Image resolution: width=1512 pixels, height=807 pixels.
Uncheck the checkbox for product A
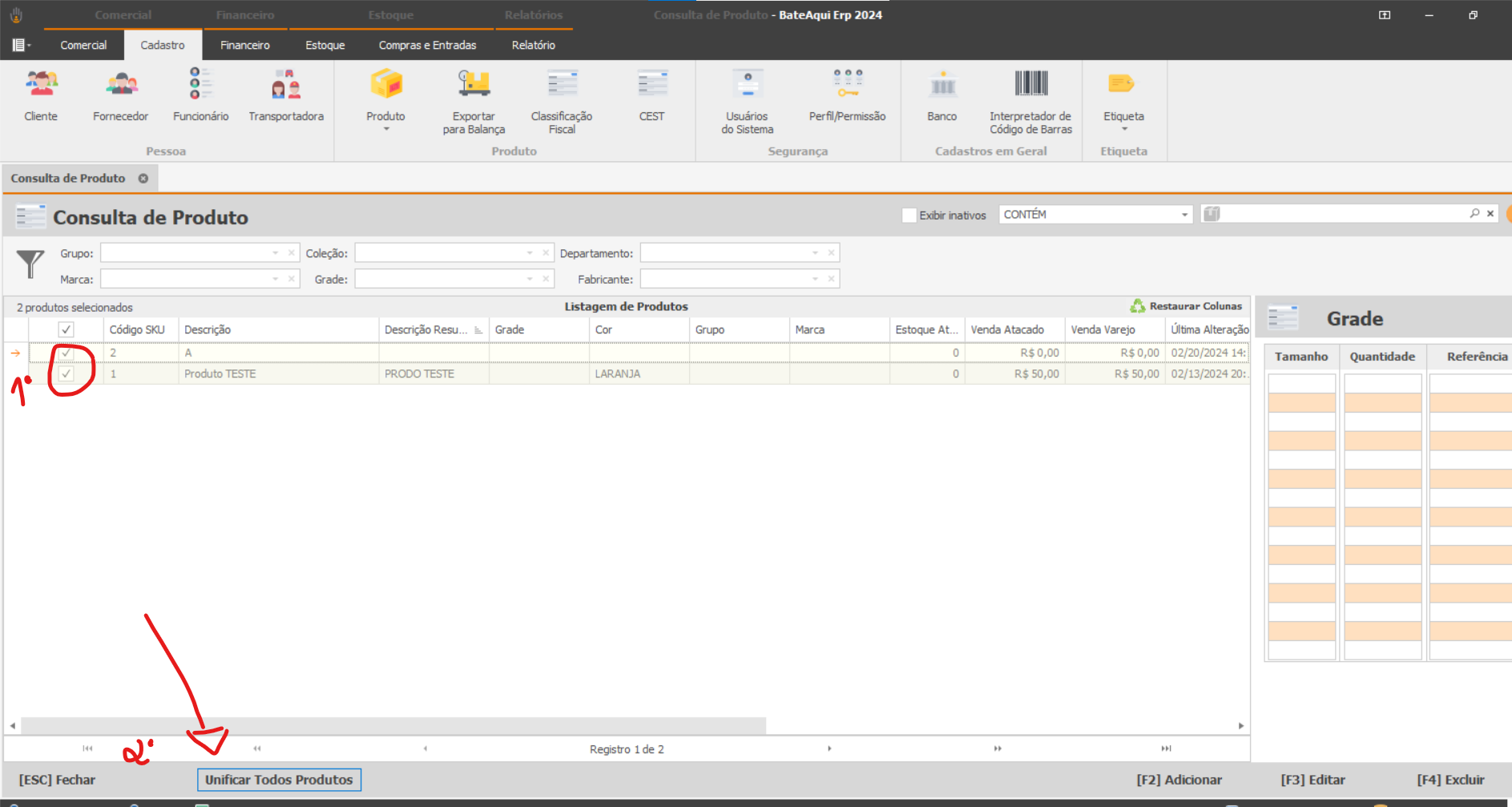coord(66,353)
